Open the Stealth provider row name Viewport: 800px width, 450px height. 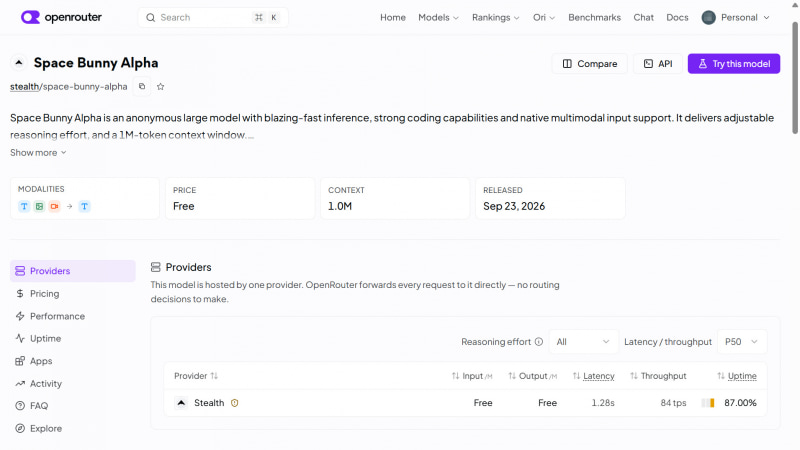[209, 403]
